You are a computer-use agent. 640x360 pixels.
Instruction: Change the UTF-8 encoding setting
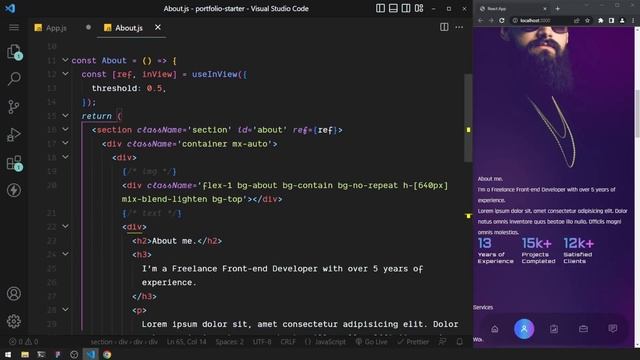point(262,342)
